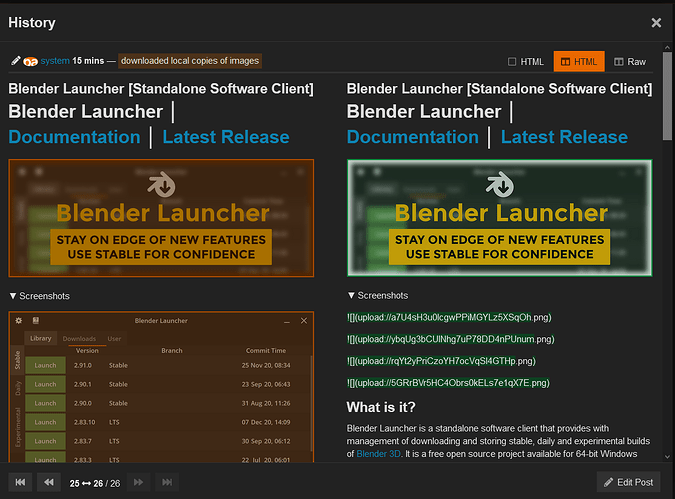Select the User tab in screenshot
The height and width of the screenshot is (499, 675).
point(114,339)
